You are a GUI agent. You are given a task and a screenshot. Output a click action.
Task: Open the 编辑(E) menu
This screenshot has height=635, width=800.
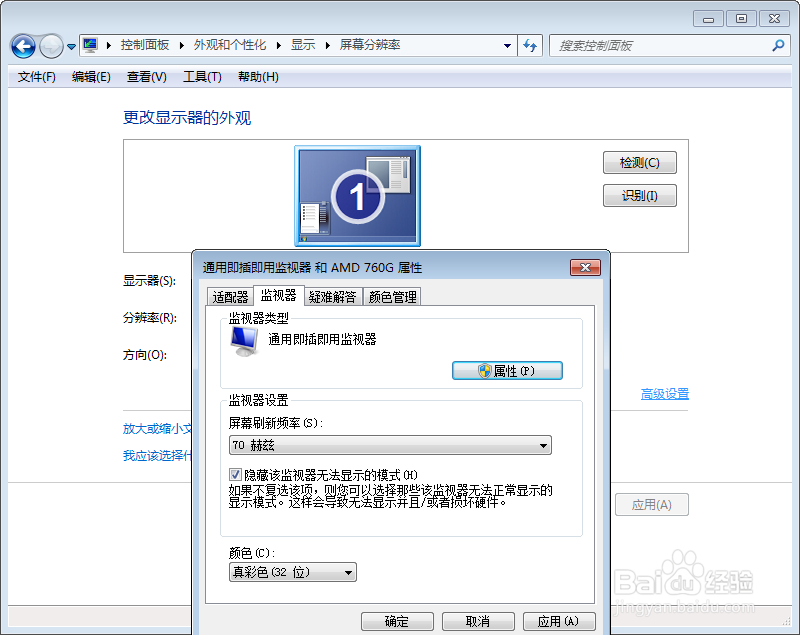point(91,77)
